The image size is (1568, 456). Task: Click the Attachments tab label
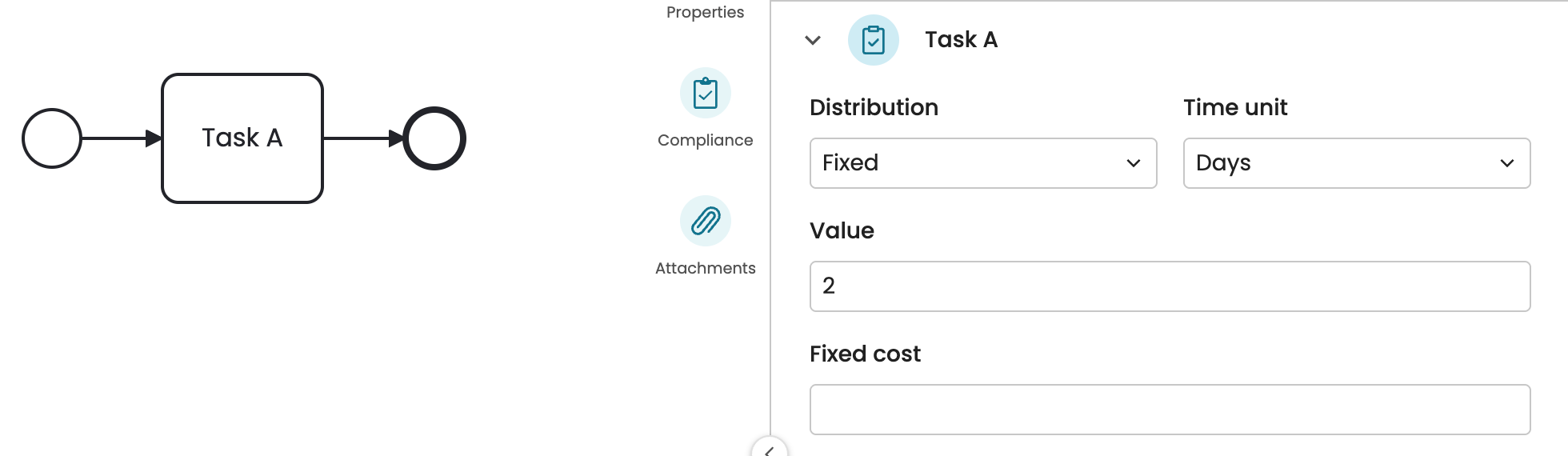pos(705,268)
